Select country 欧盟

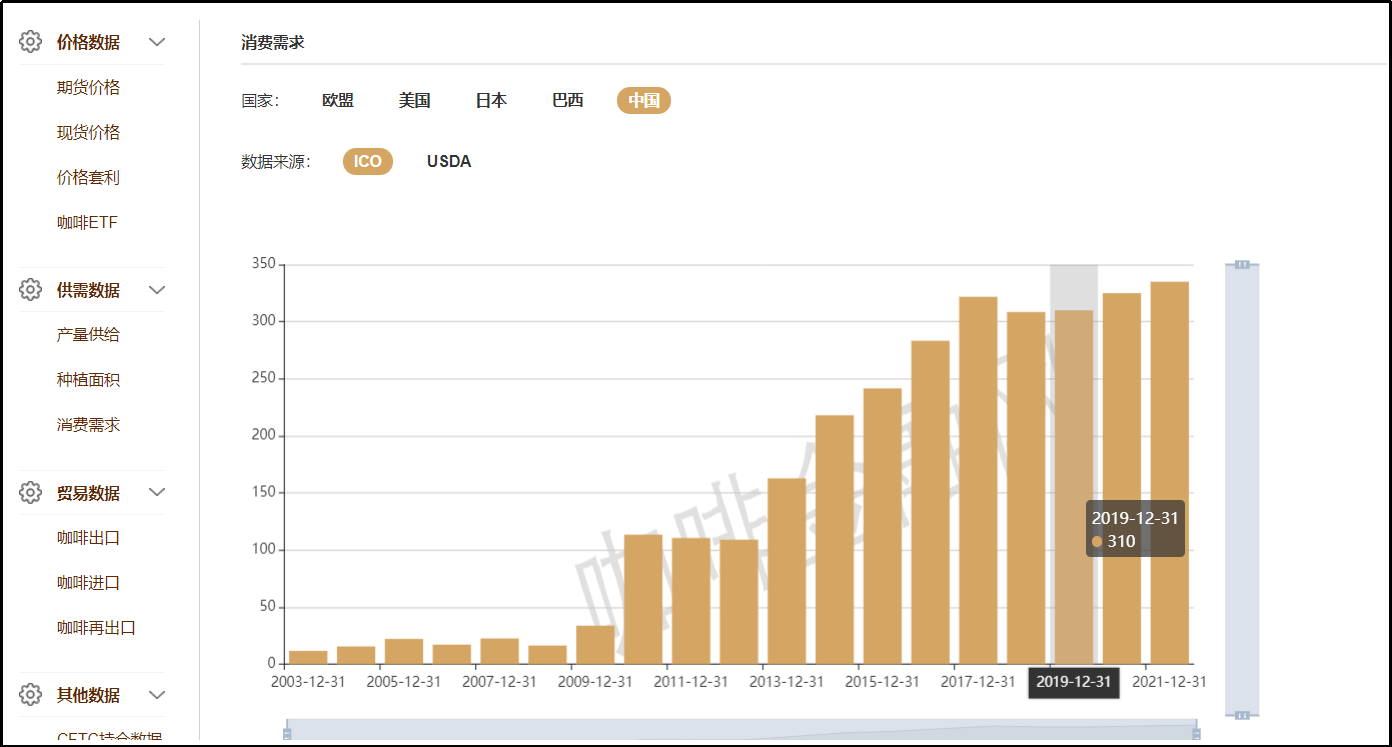point(338,100)
